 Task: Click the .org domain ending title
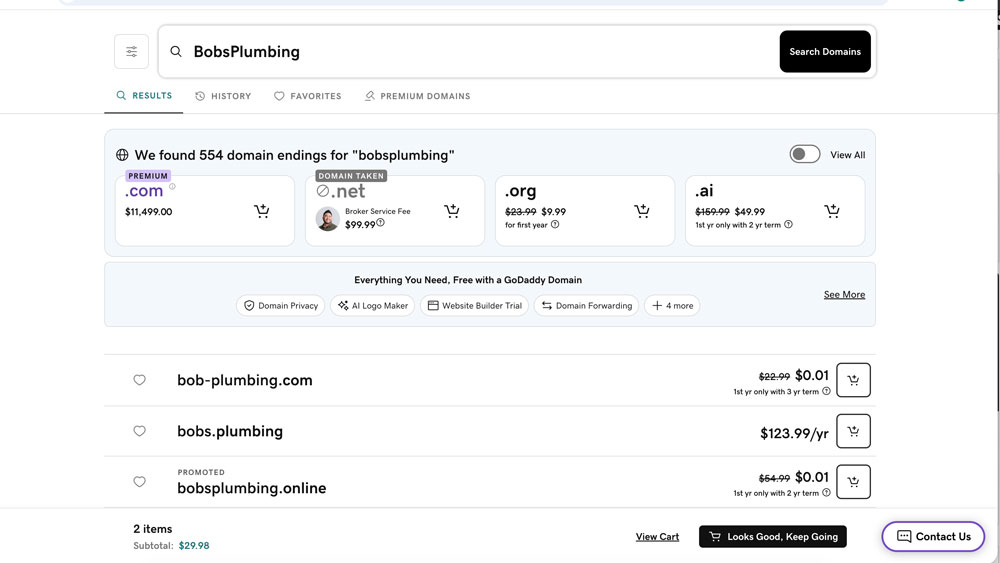coord(520,191)
